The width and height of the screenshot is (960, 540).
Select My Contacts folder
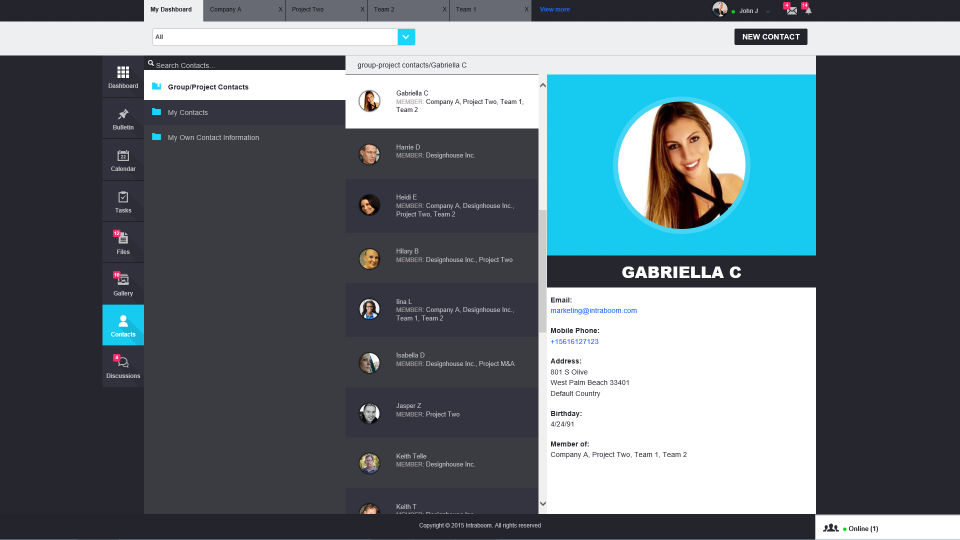(x=244, y=112)
